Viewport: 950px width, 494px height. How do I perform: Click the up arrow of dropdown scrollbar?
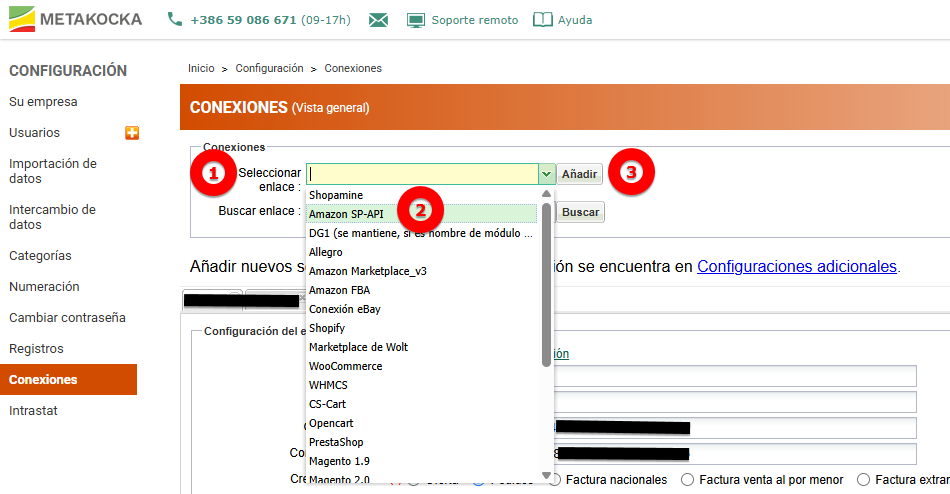coord(546,194)
